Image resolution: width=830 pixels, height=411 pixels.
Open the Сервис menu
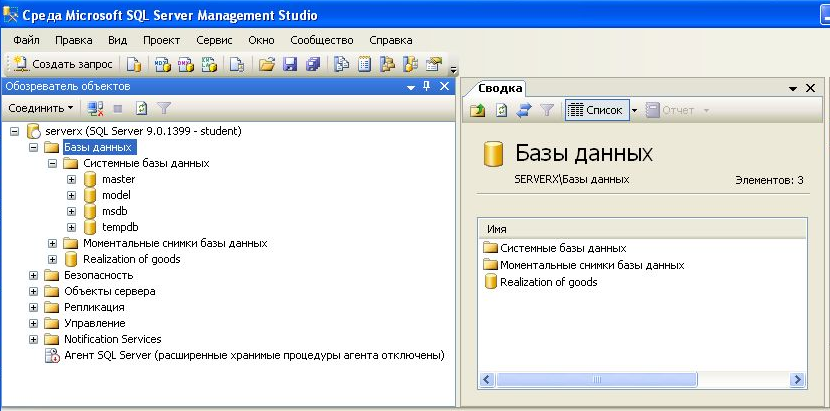pos(214,40)
